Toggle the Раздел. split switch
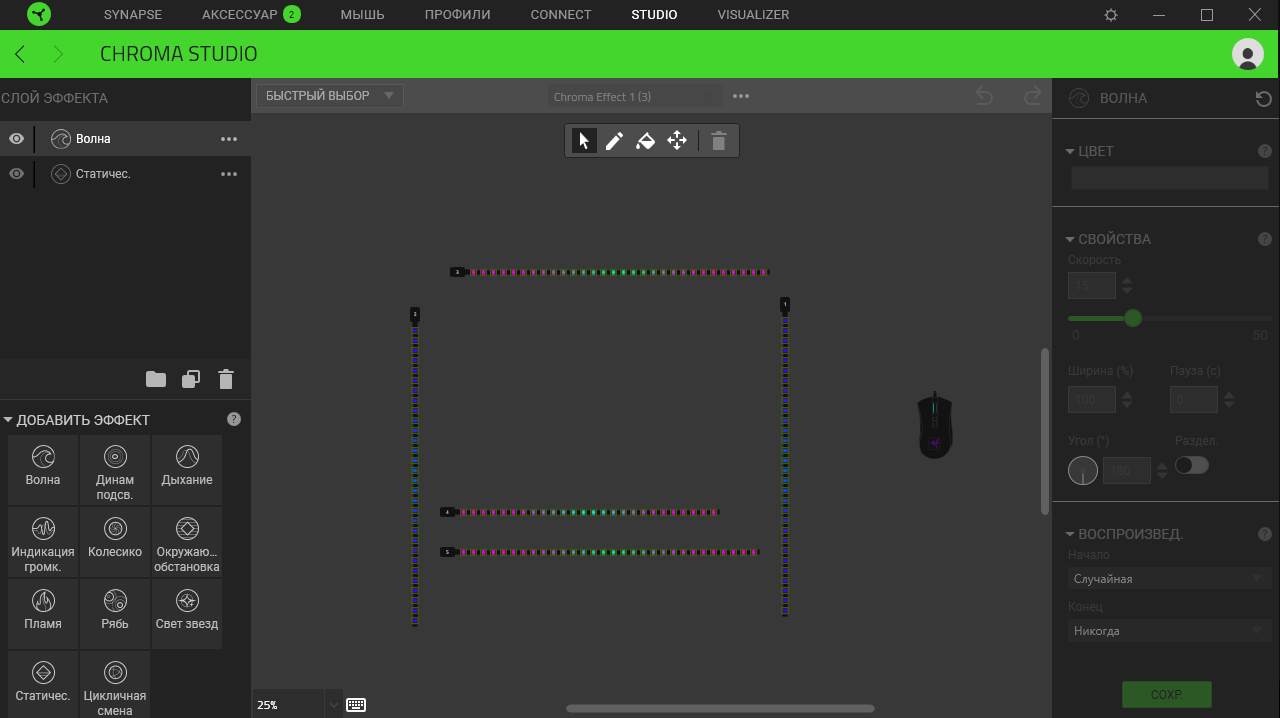Screen dimensions: 1280x718 coord(1192,465)
